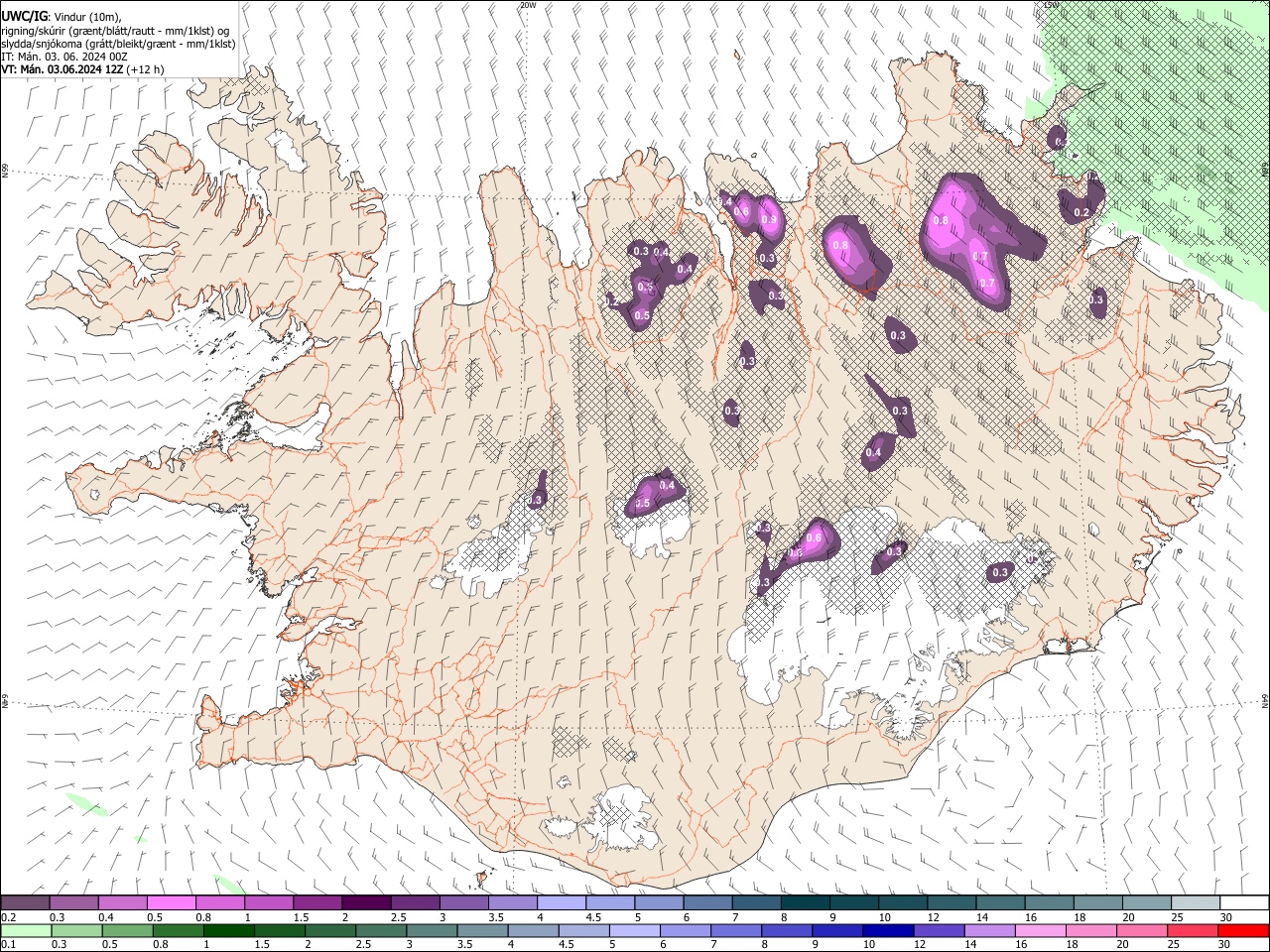Click the '15W' longitude label
This screenshot has height=952, width=1270.
coord(1052,5)
